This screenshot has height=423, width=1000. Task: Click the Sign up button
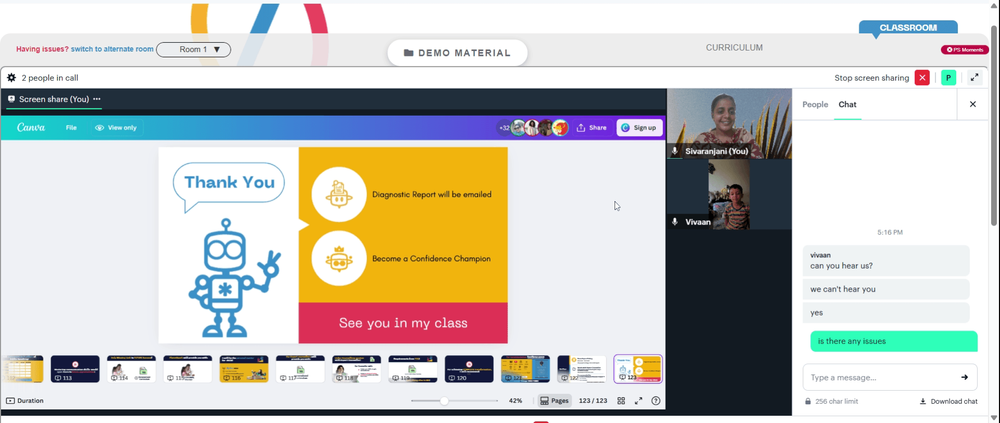click(639, 128)
